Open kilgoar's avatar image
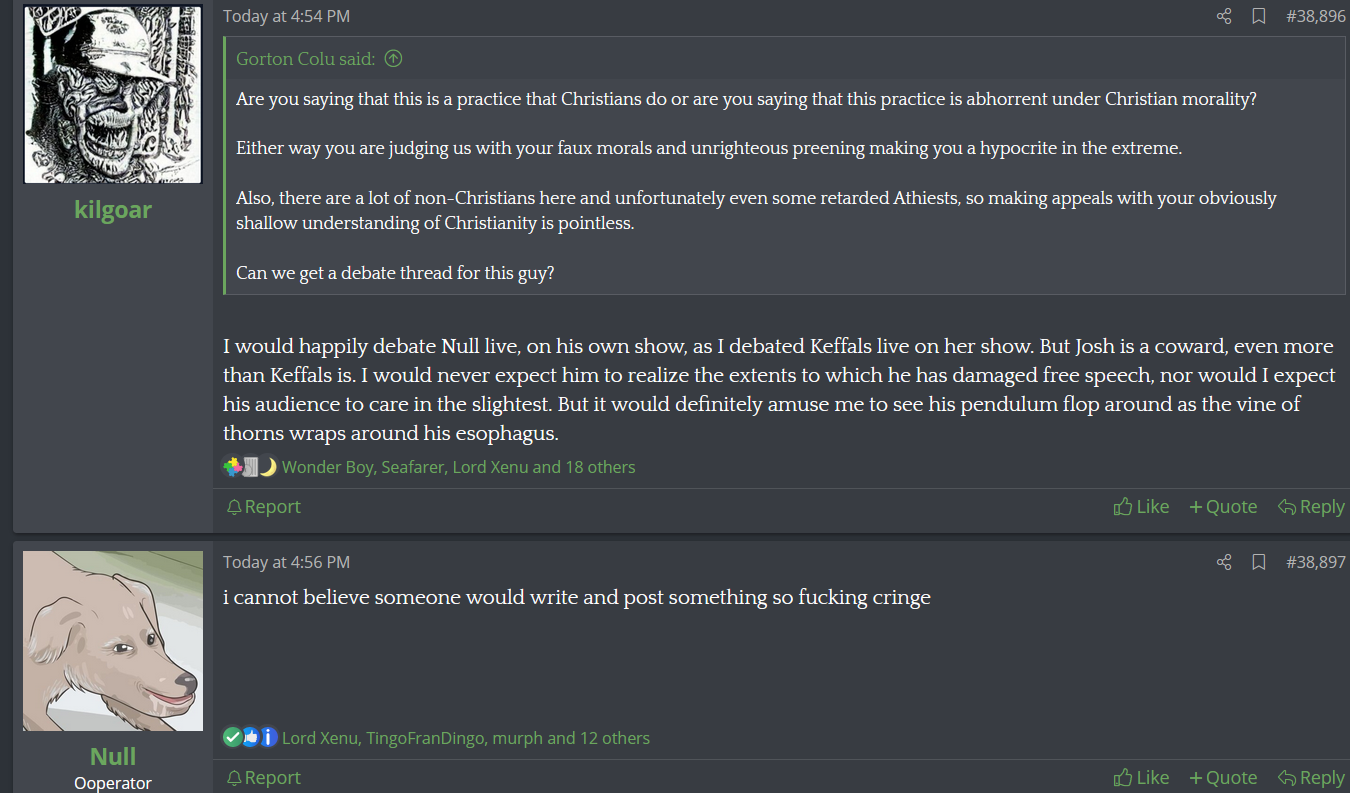 pos(113,94)
